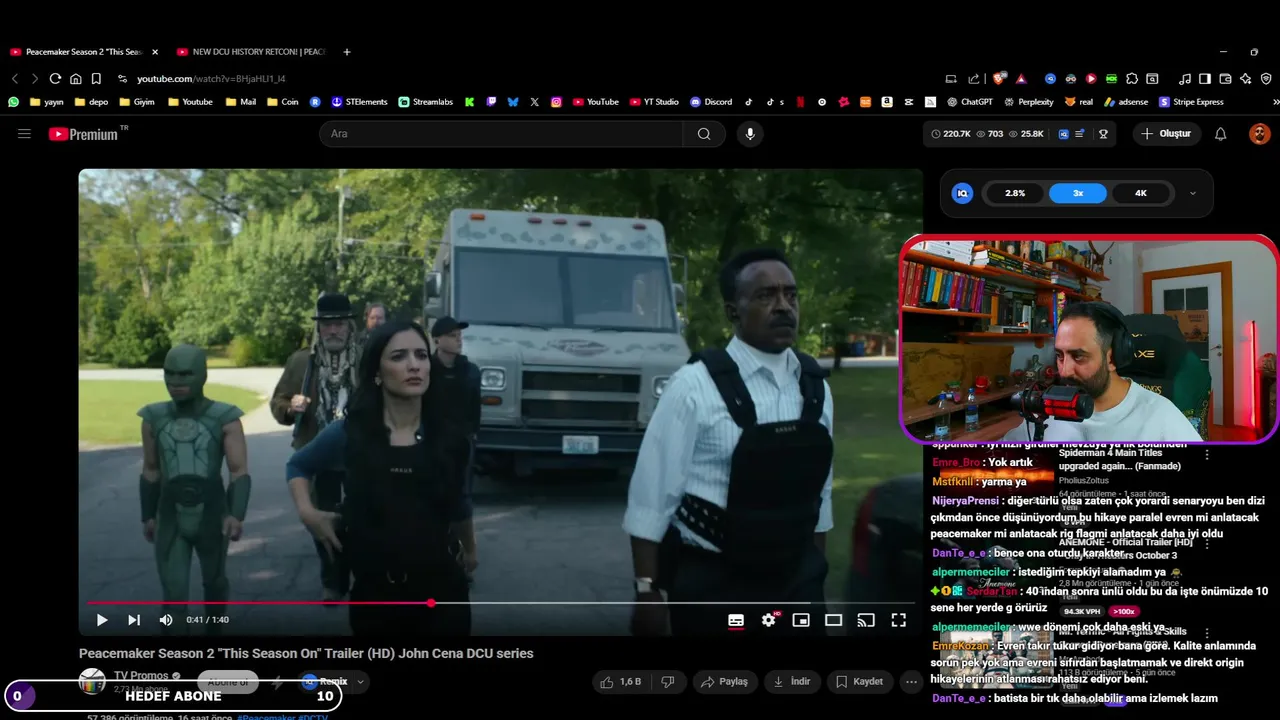Click the search magnifier button
Image resolution: width=1280 pixels, height=720 pixels.
704,134
